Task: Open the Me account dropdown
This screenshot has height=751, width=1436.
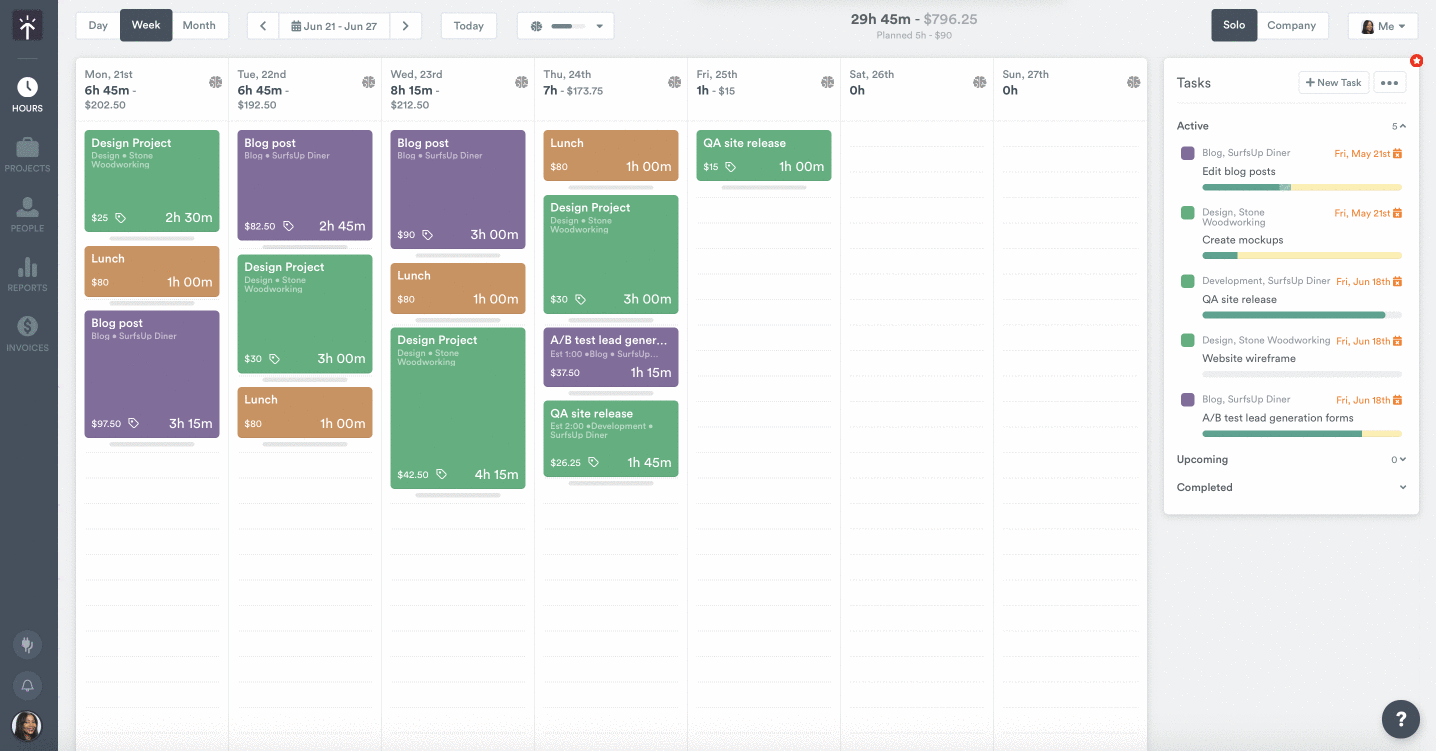Action: [1383, 25]
